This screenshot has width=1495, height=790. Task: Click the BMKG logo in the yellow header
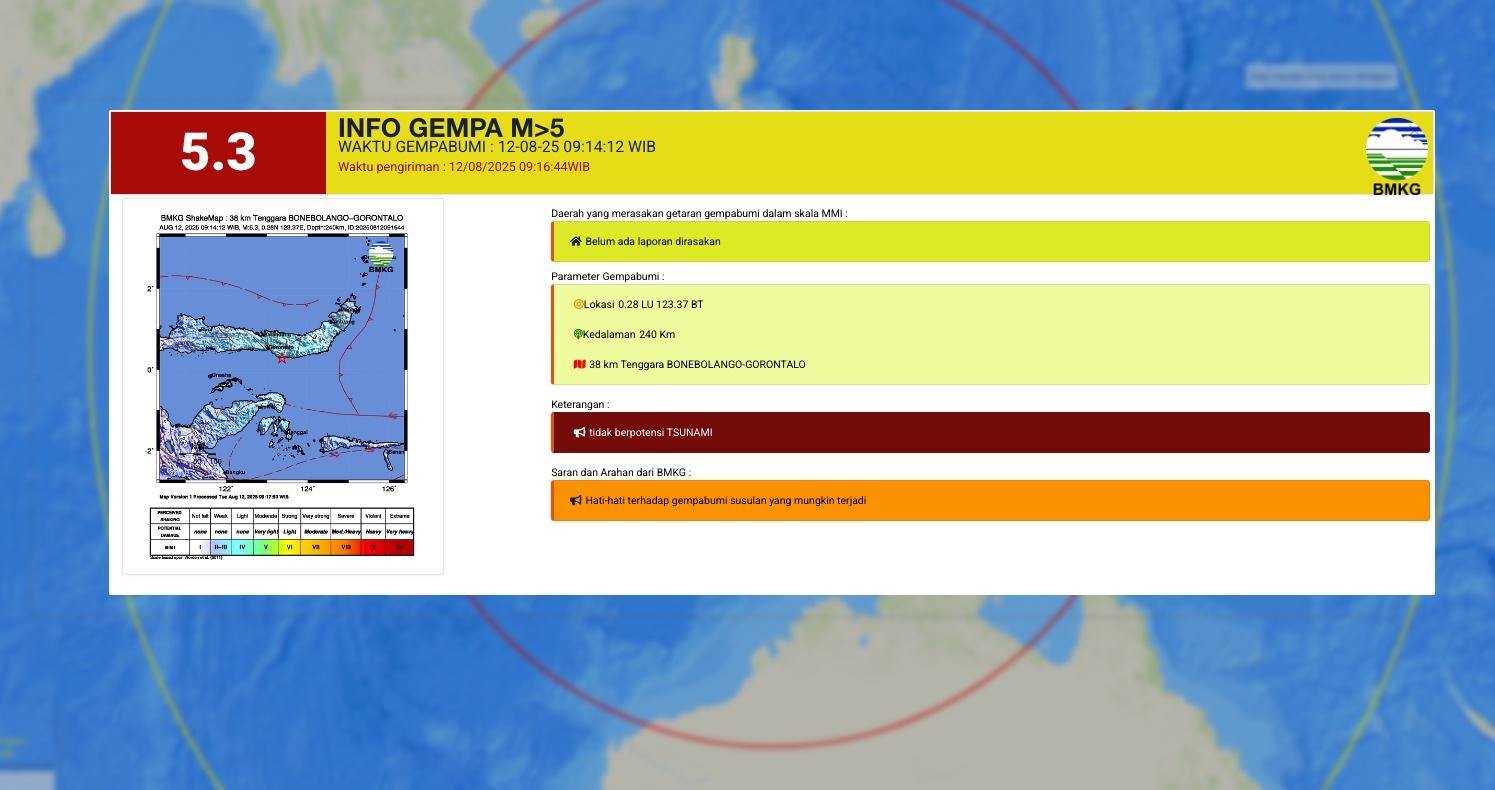click(x=1396, y=146)
